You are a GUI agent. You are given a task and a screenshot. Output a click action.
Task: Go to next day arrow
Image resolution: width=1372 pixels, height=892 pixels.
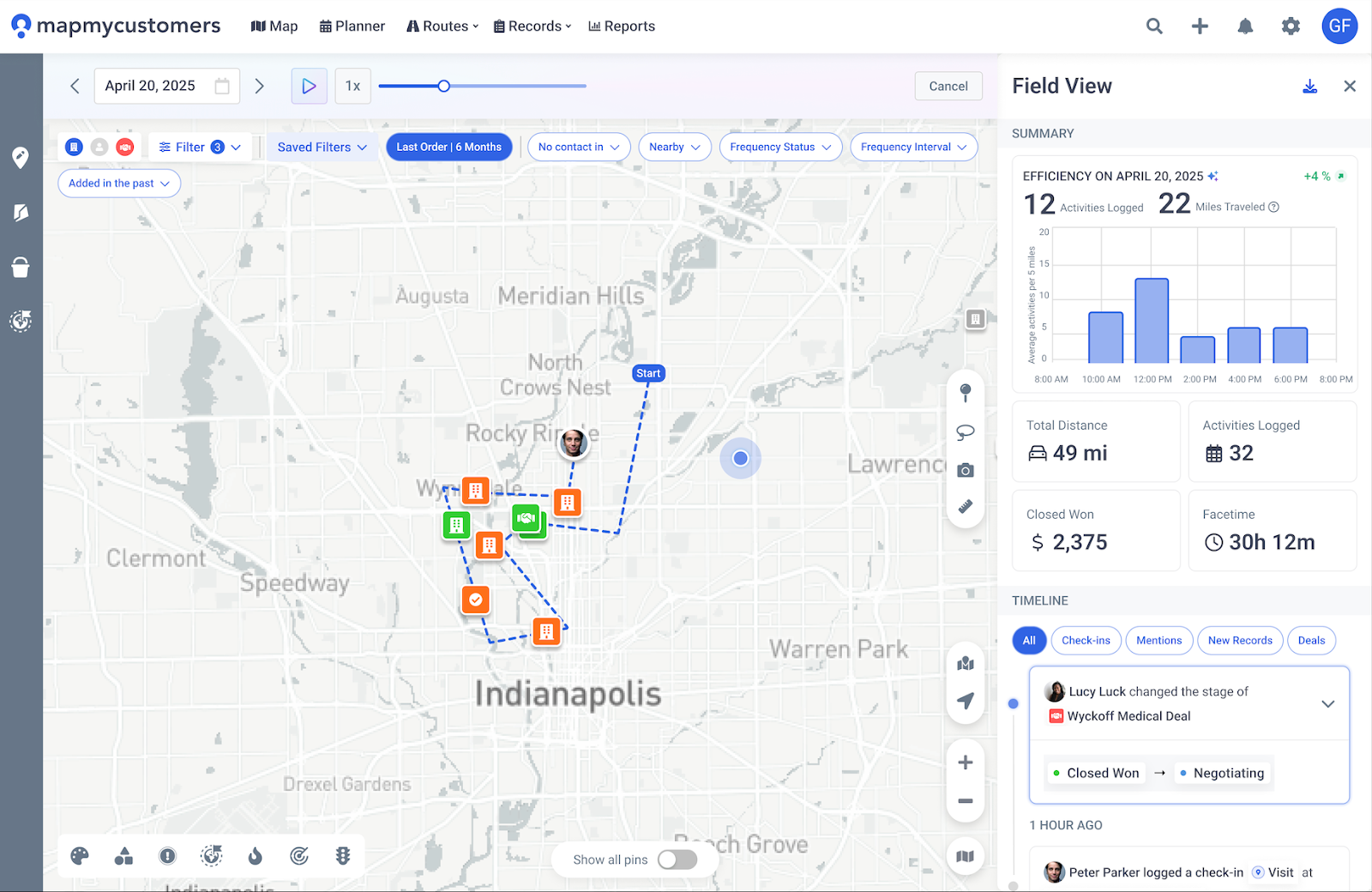[x=259, y=86]
